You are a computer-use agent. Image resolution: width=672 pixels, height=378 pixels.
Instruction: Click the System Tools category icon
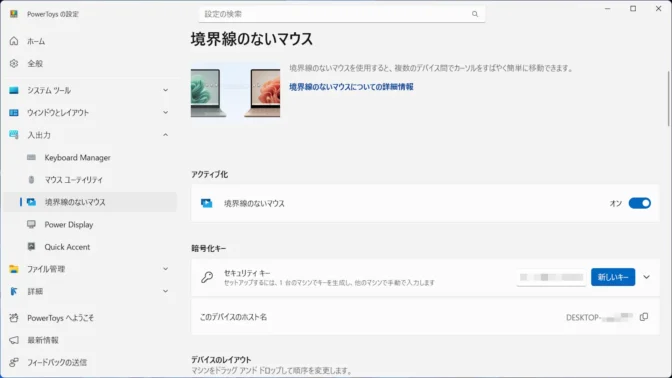tap(14, 90)
